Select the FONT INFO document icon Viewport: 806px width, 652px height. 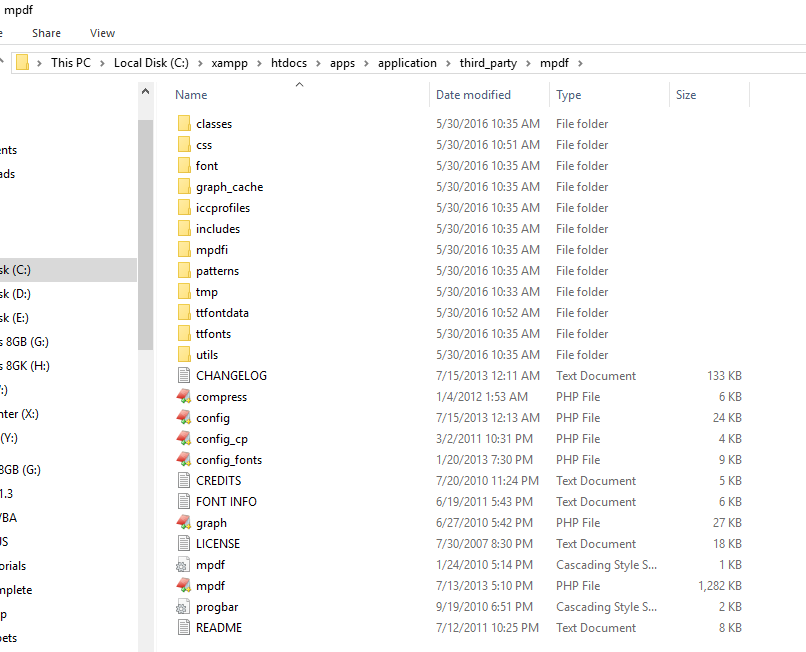point(184,502)
